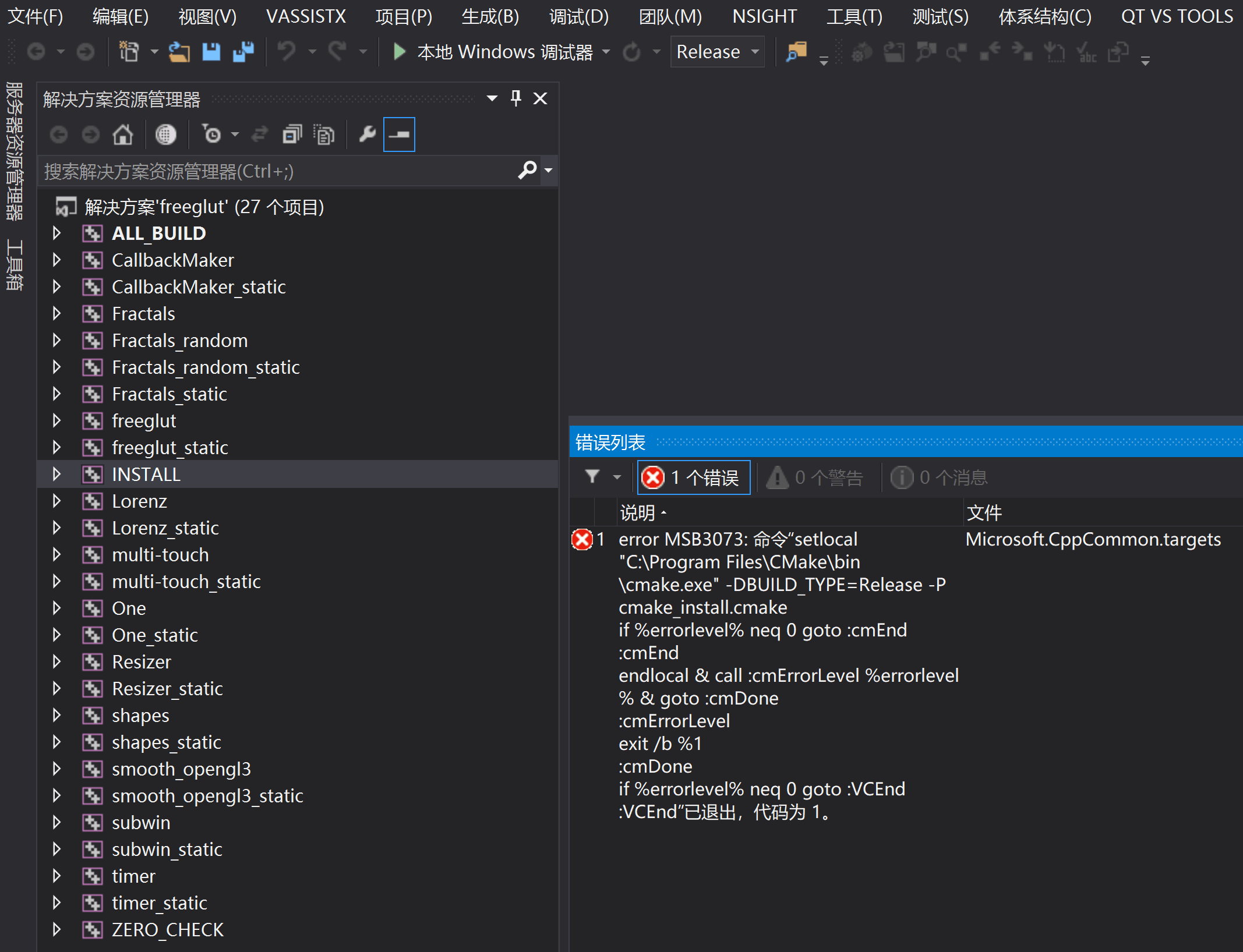
Task: Click the Home icon in Solution Explorer
Action: (x=123, y=135)
